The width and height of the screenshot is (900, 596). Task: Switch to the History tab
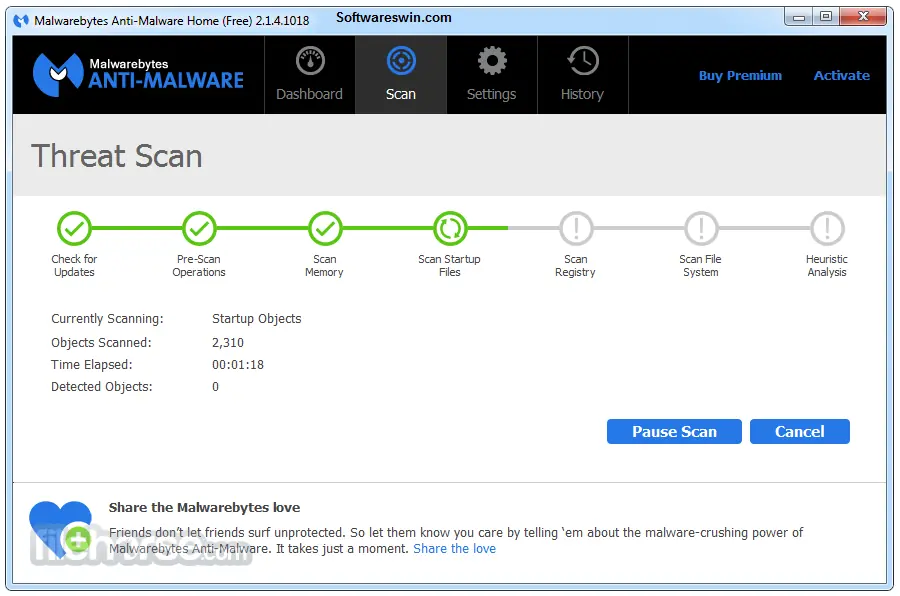(x=583, y=75)
